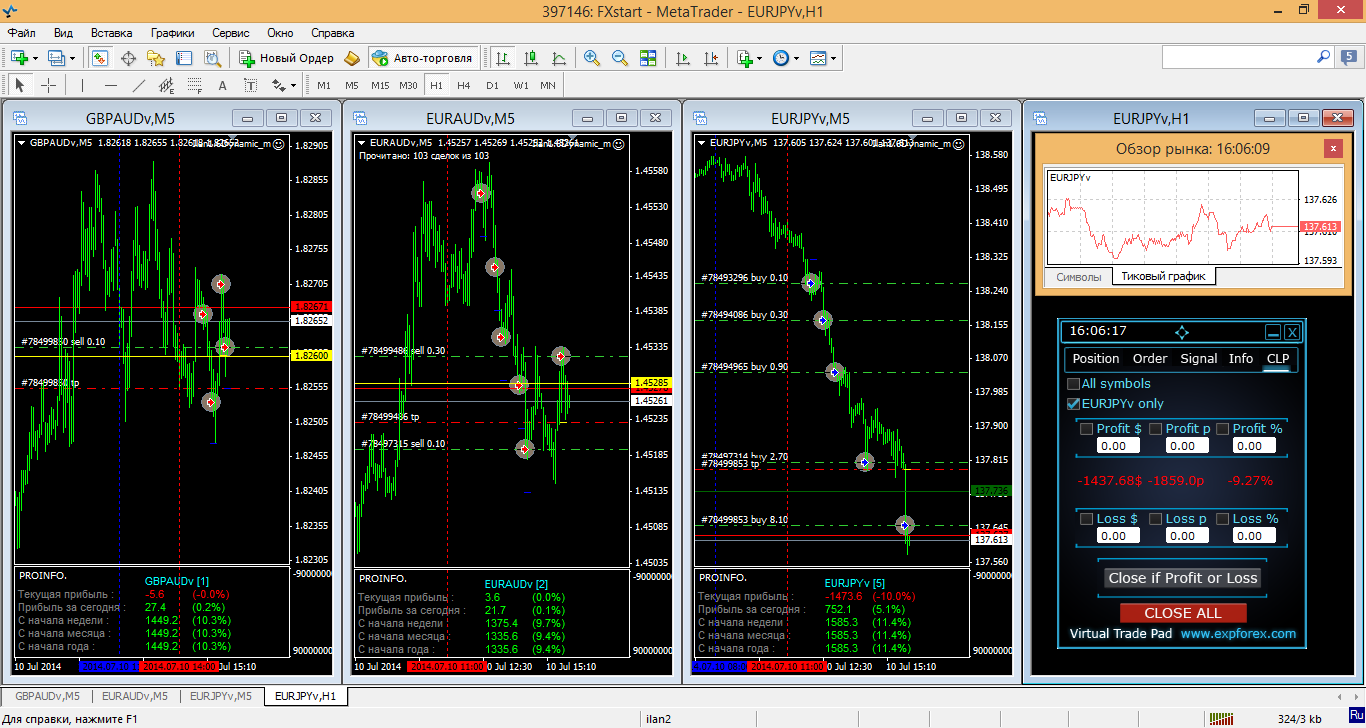Click the red CLOSE ALL button
Viewport: 1366px width, 728px height.
pos(1182,613)
